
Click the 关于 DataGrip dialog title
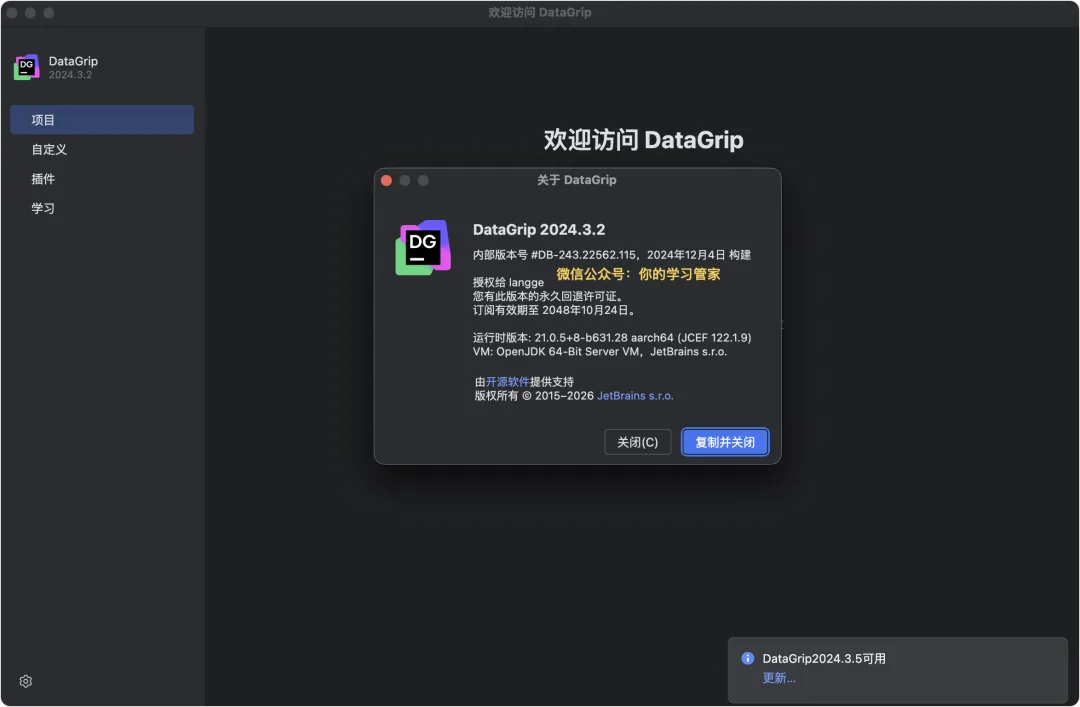(577, 180)
